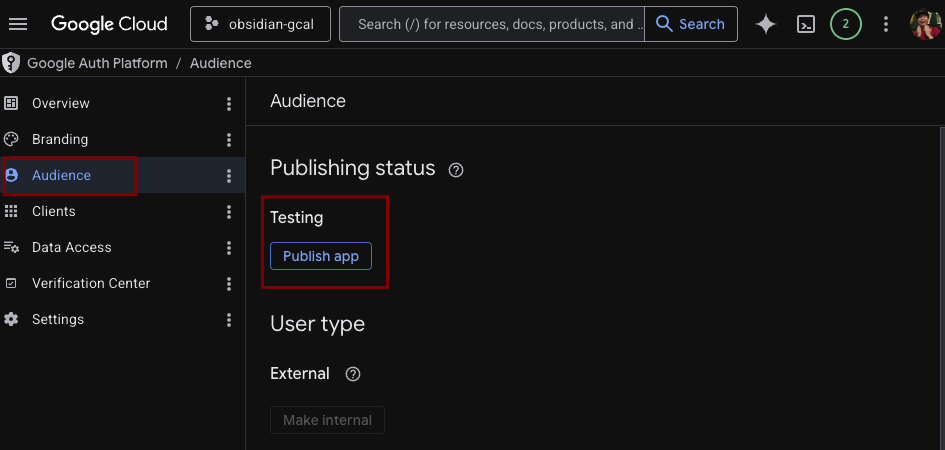Open the Gemini sparkle assistant
The height and width of the screenshot is (450, 945).
pos(766,24)
